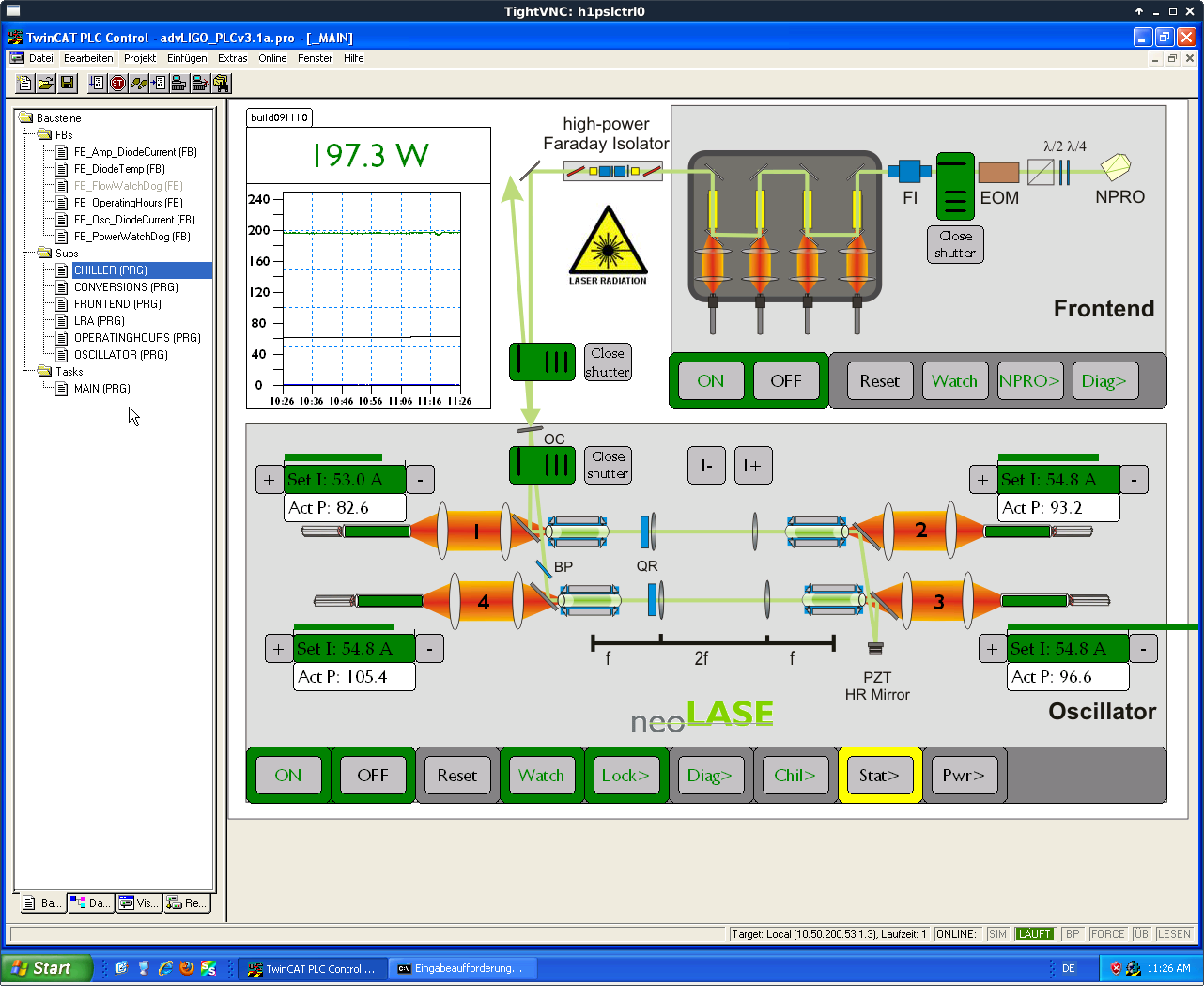The width and height of the screenshot is (1204, 986).
Task: Click the red ST stop icon
Action: [117, 84]
